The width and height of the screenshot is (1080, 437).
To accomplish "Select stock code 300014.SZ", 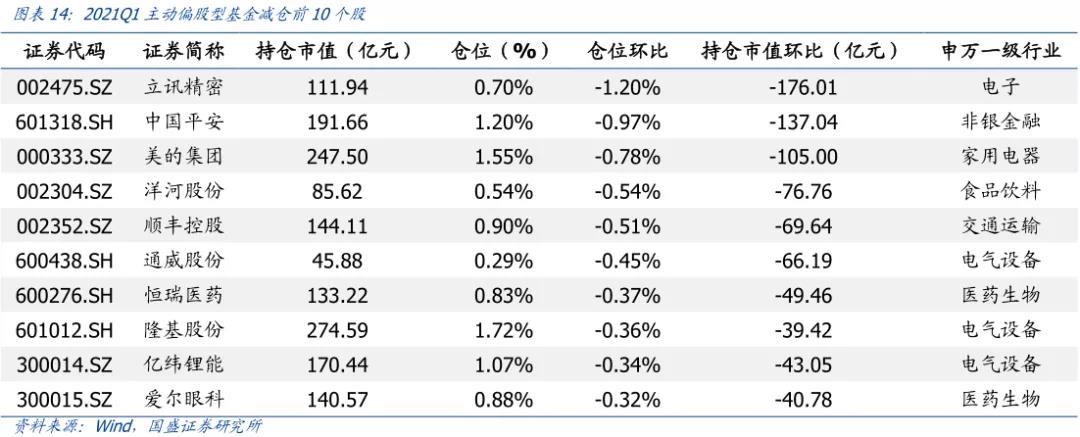I will (64, 365).
